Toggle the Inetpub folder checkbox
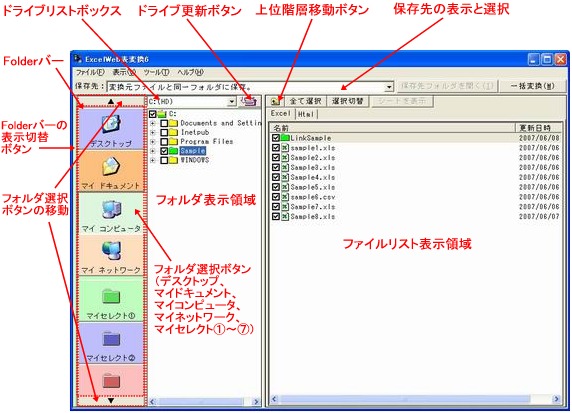Viewport: 572px width, 413px height. pyautogui.click(x=164, y=132)
